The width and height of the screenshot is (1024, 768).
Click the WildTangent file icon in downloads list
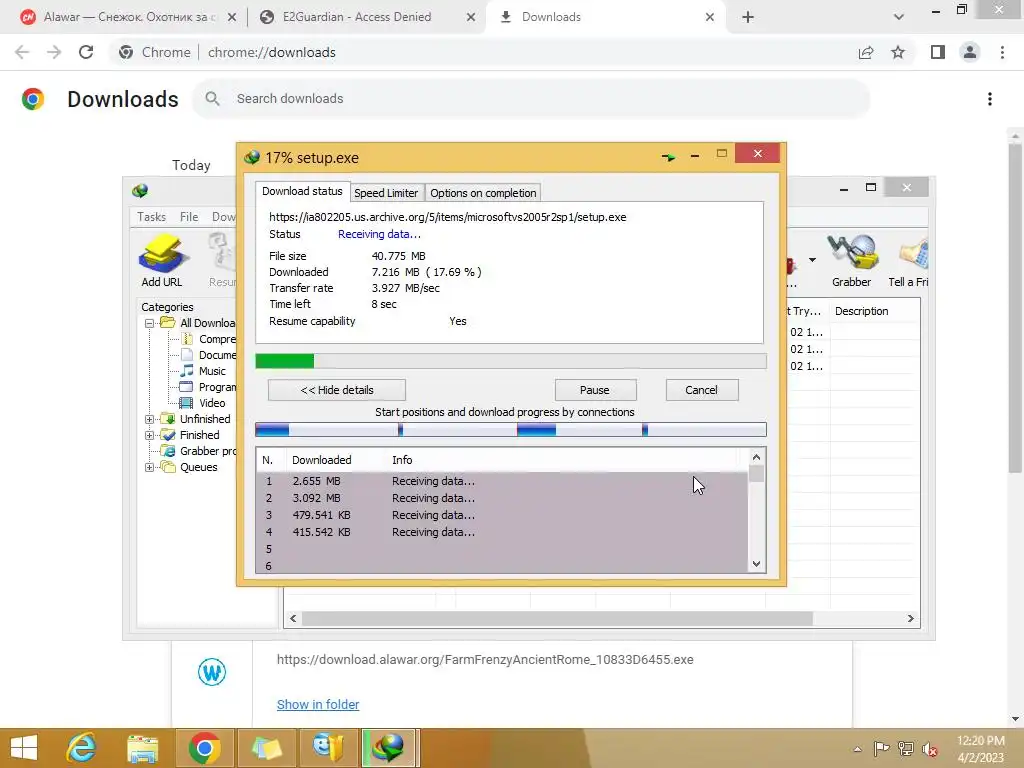[x=212, y=671]
